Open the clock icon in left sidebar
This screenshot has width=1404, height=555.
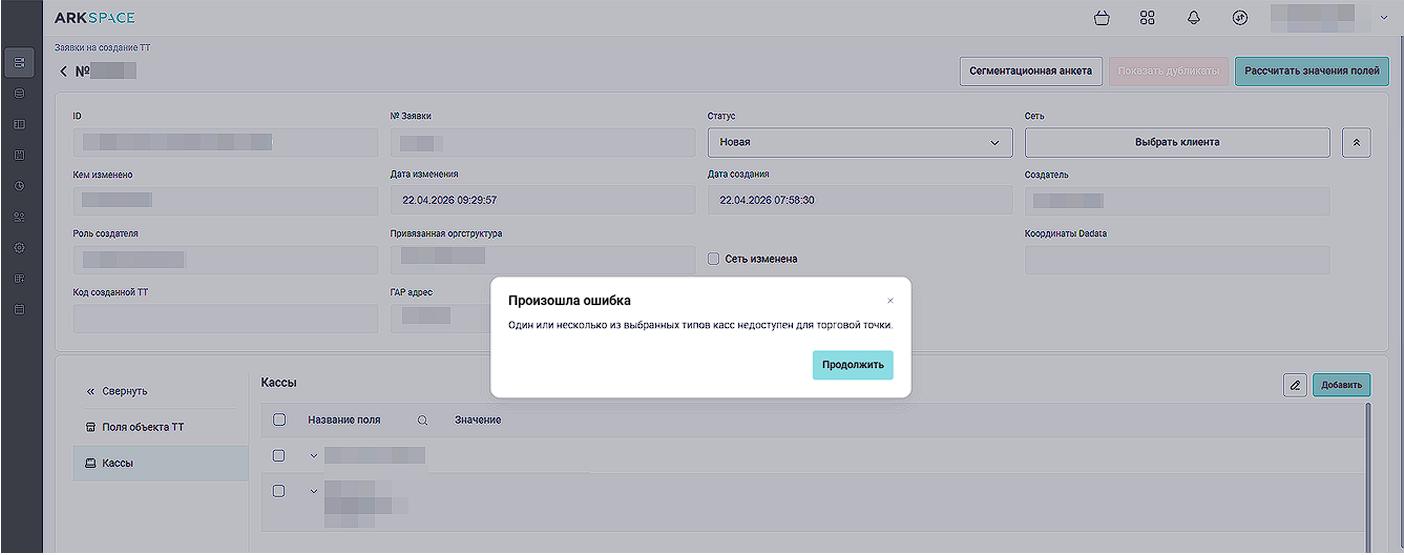pyautogui.click(x=19, y=186)
